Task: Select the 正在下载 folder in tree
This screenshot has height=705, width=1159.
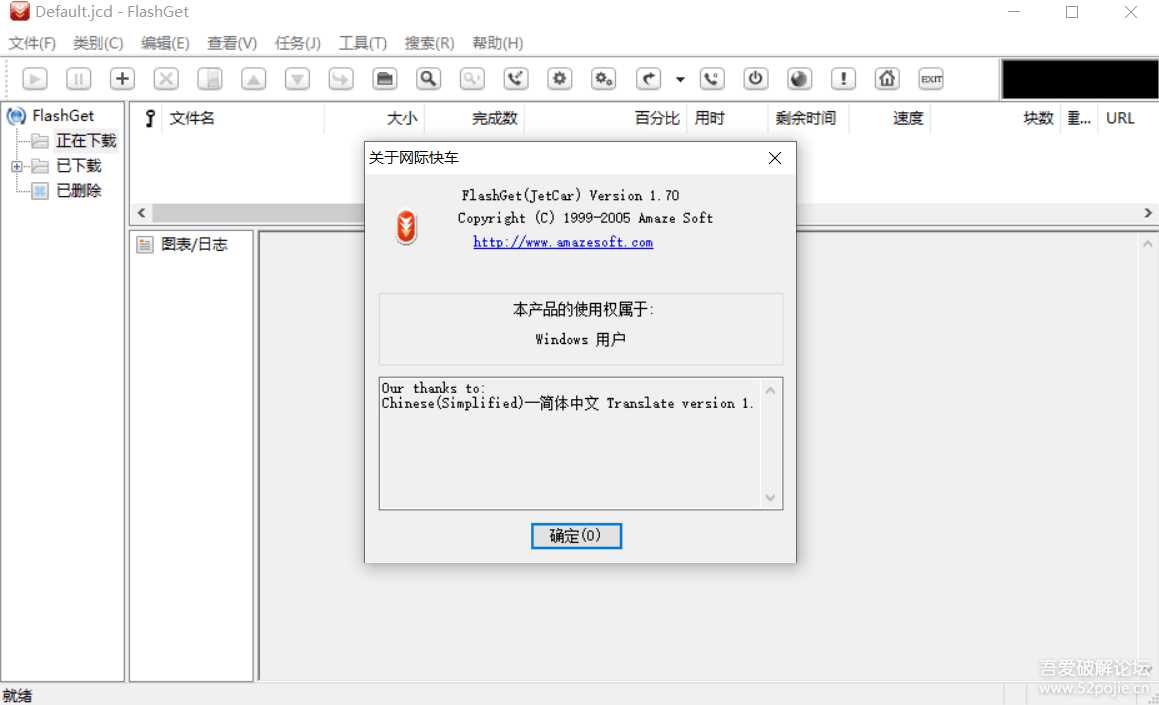Action: (x=86, y=141)
